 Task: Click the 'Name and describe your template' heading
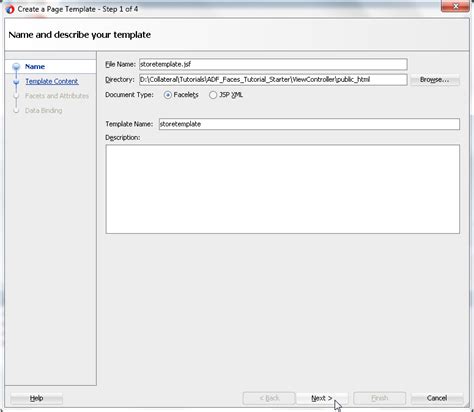[80, 35]
